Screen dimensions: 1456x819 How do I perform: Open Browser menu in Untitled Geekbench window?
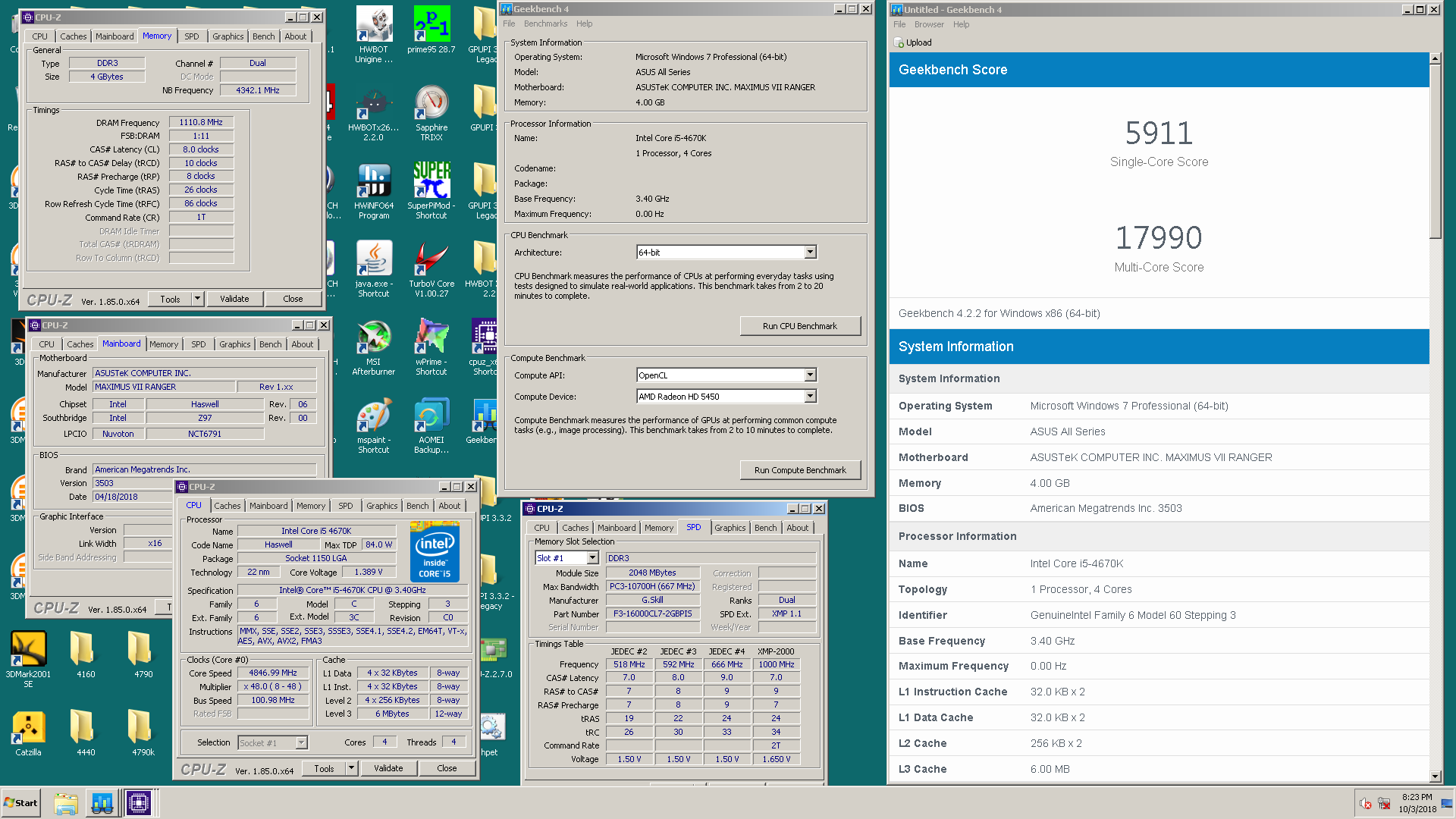pyautogui.click(x=929, y=24)
